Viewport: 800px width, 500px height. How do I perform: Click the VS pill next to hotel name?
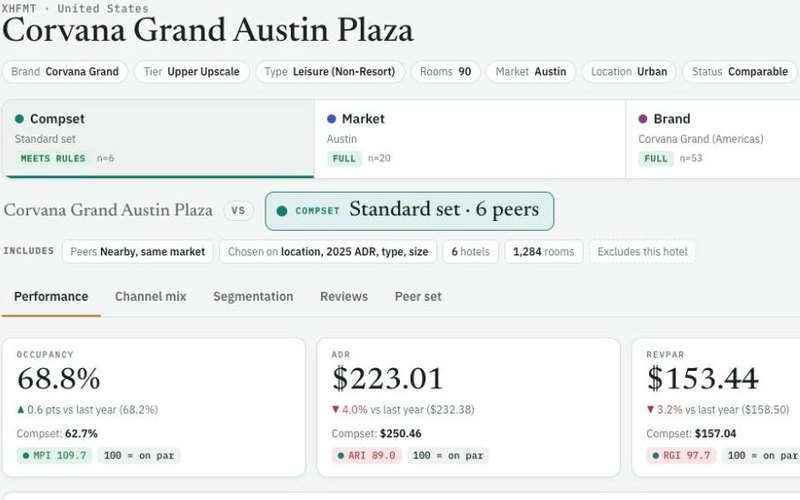pyautogui.click(x=238, y=210)
